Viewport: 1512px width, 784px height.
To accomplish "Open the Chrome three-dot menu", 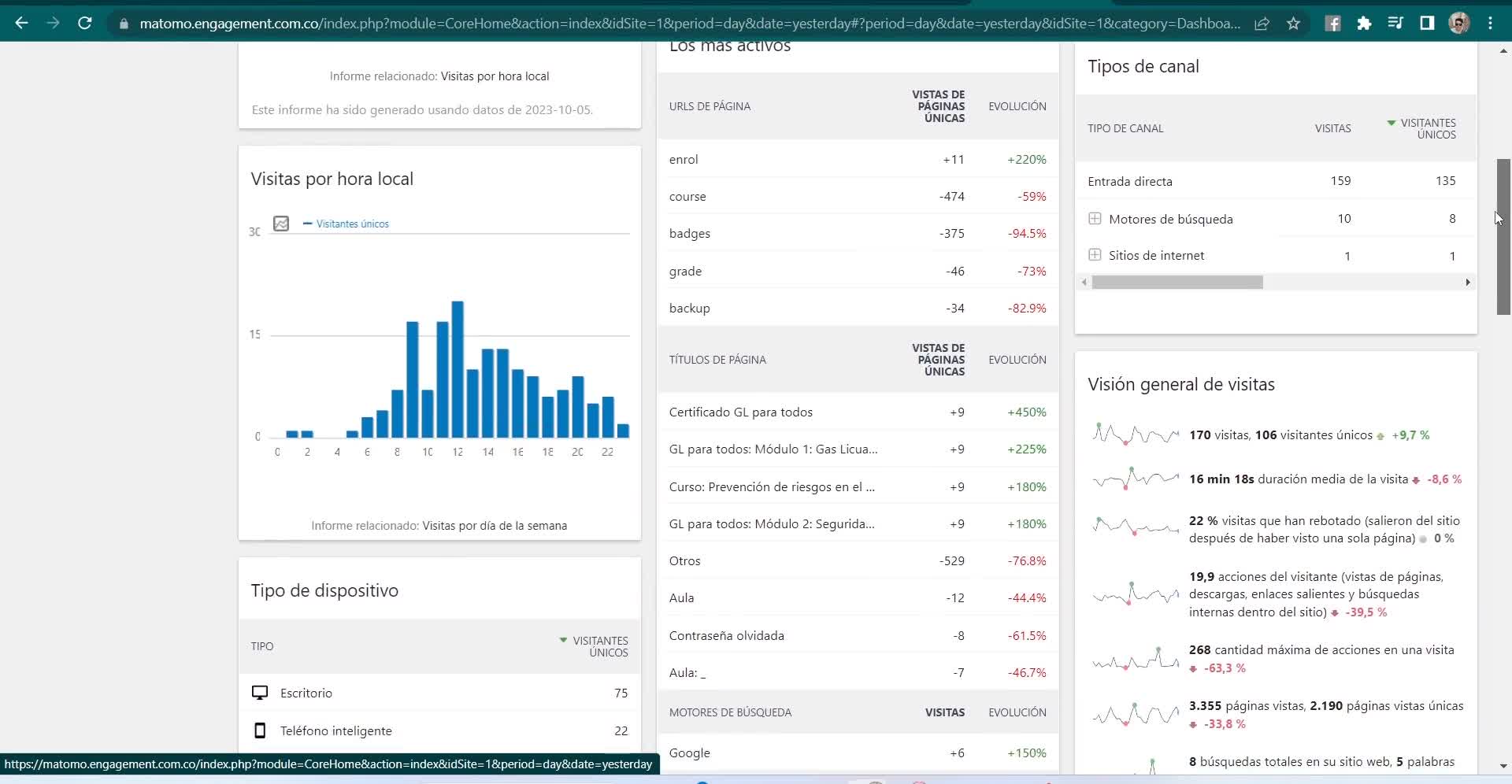I will 1490,24.
